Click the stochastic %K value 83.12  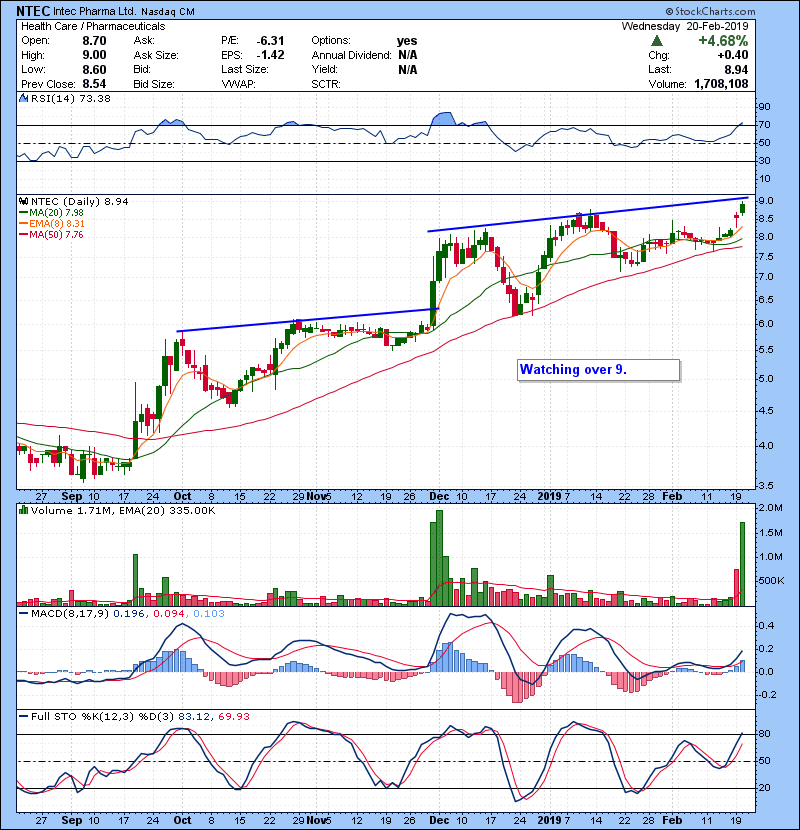193,716
